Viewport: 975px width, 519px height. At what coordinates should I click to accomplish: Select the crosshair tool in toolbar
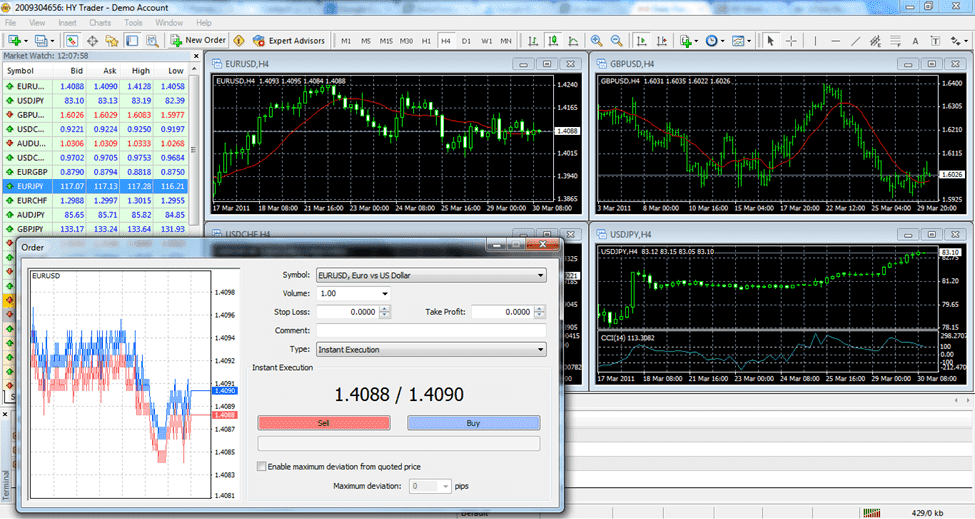pyautogui.click(x=792, y=41)
